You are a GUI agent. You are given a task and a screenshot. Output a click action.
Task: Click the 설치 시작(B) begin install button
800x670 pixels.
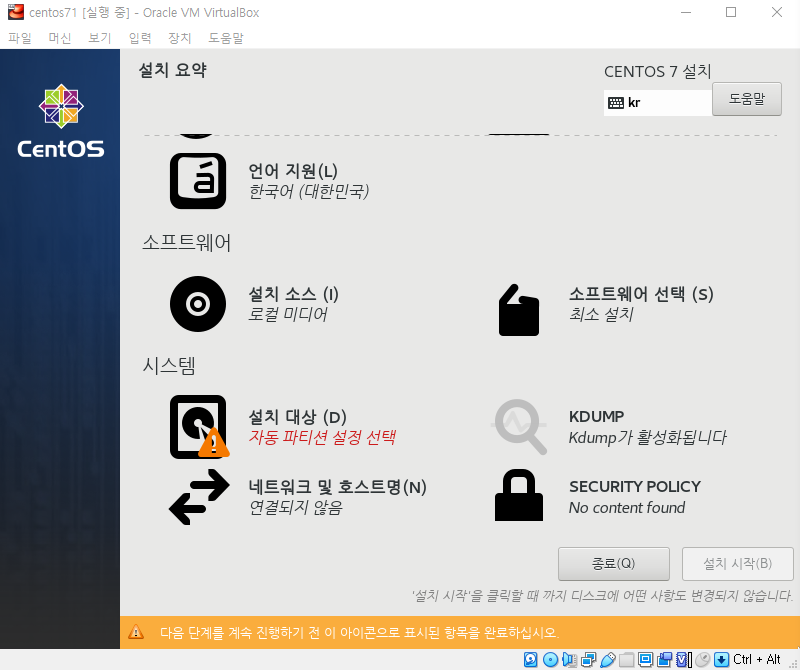pos(737,564)
